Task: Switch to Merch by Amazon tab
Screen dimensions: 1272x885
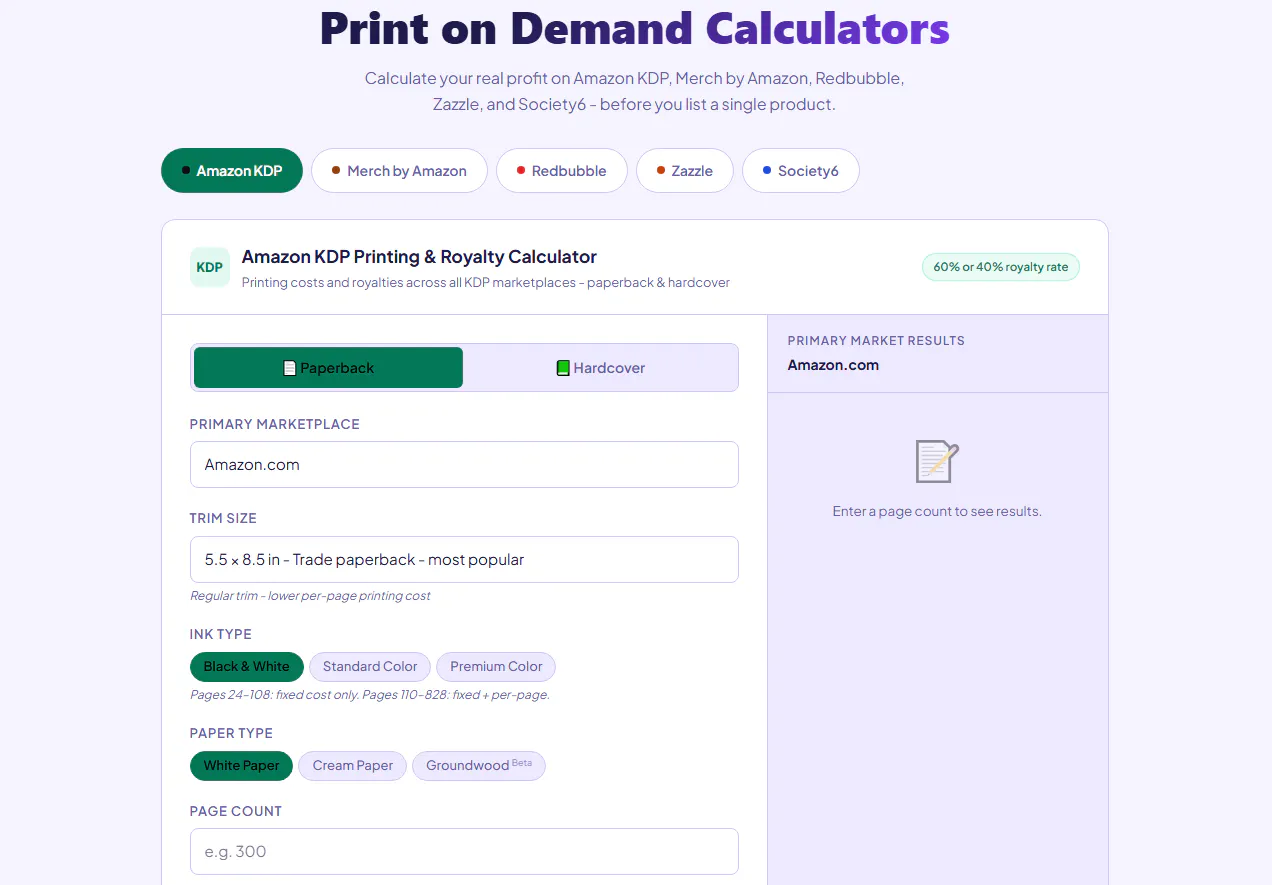Action: (399, 171)
